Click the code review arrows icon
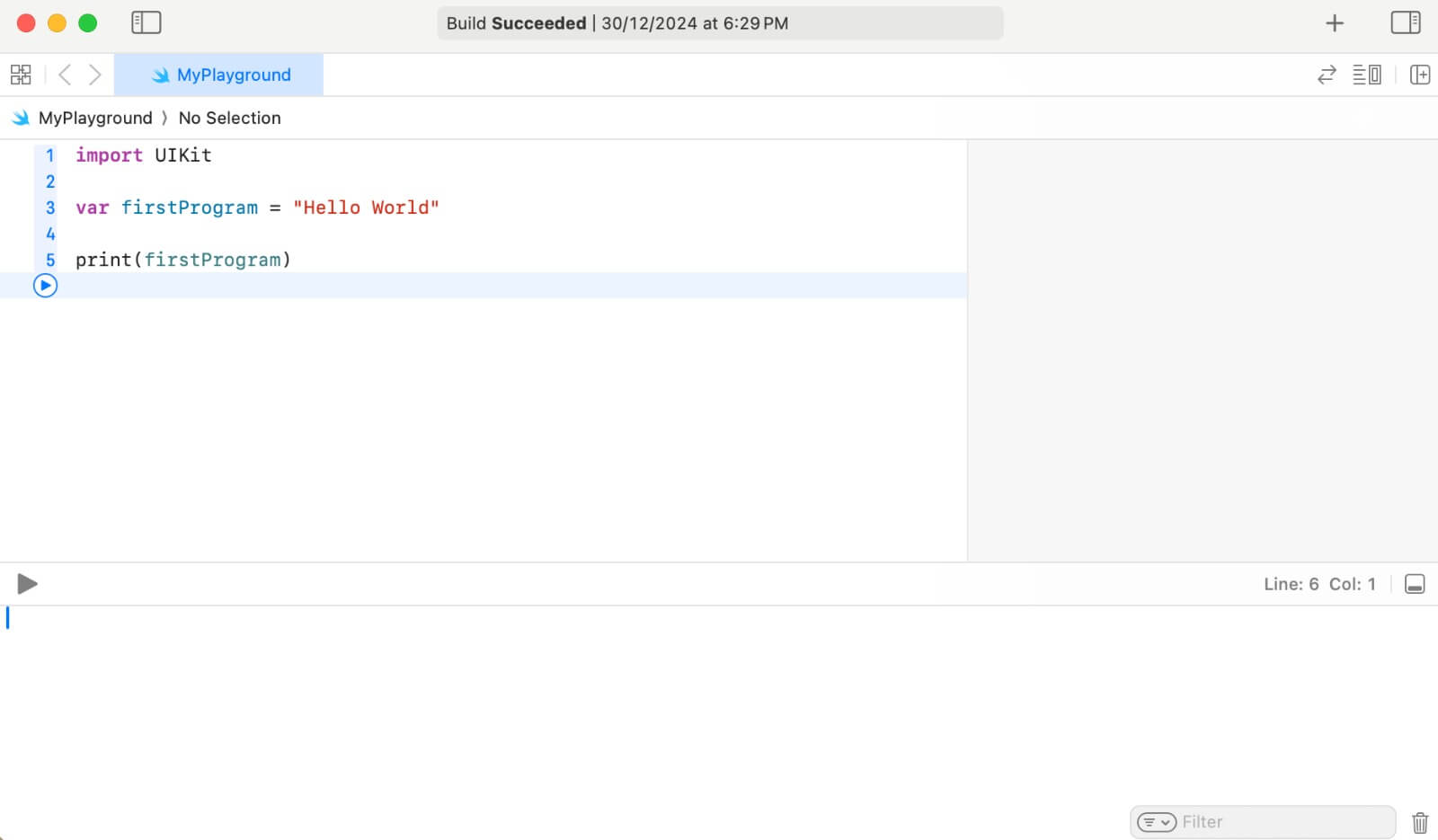 pyautogui.click(x=1327, y=75)
